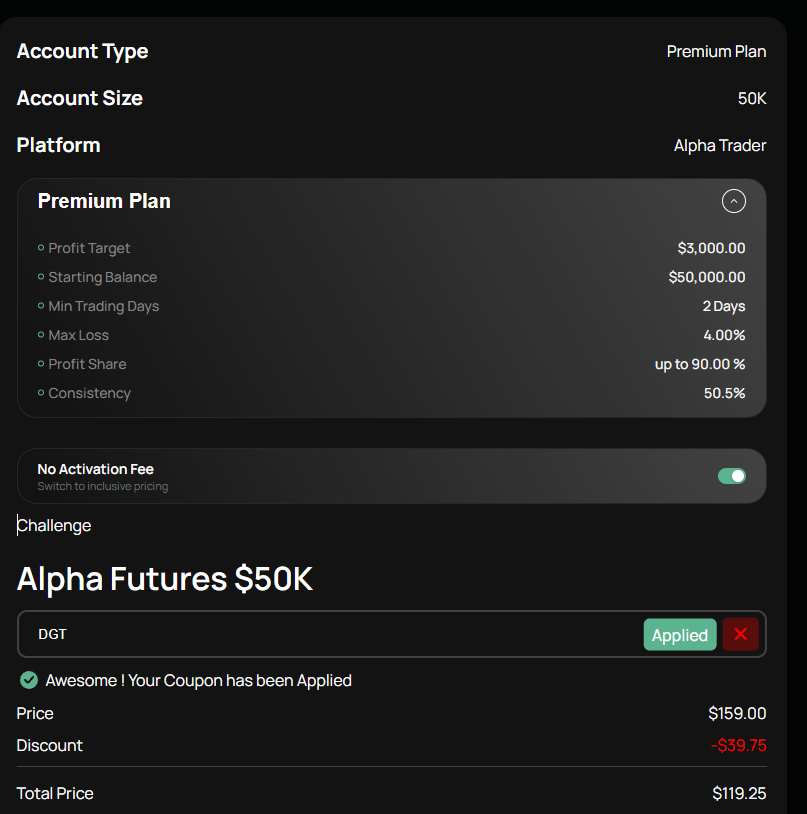Click the "Starting Balance" label
807x814 pixels.
tap(102, 277)
